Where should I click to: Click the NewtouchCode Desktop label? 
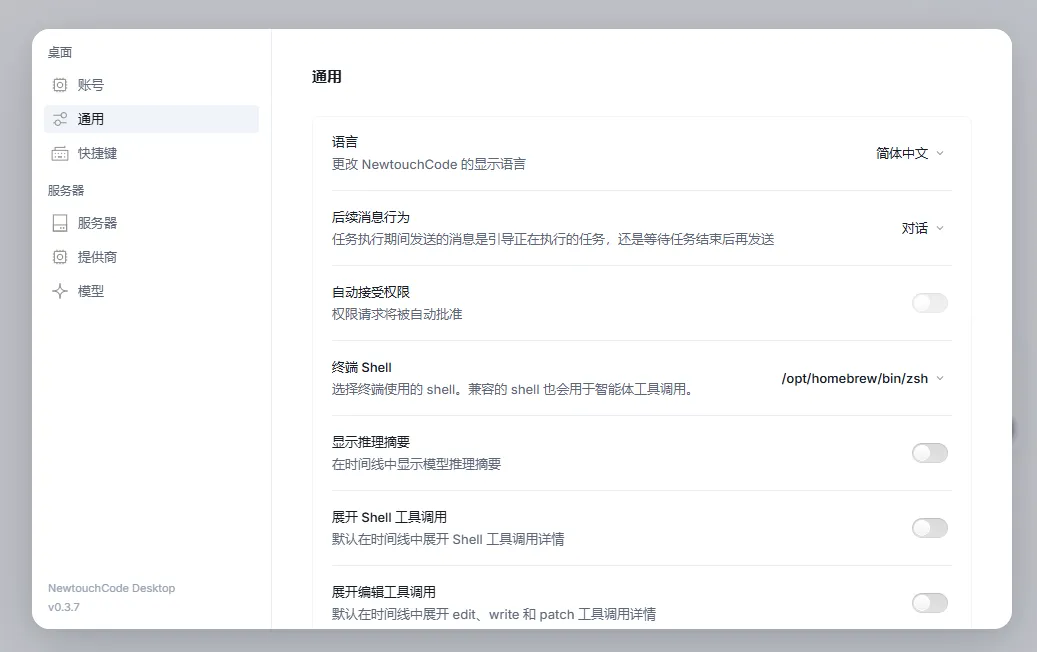(x=112, y=588)
